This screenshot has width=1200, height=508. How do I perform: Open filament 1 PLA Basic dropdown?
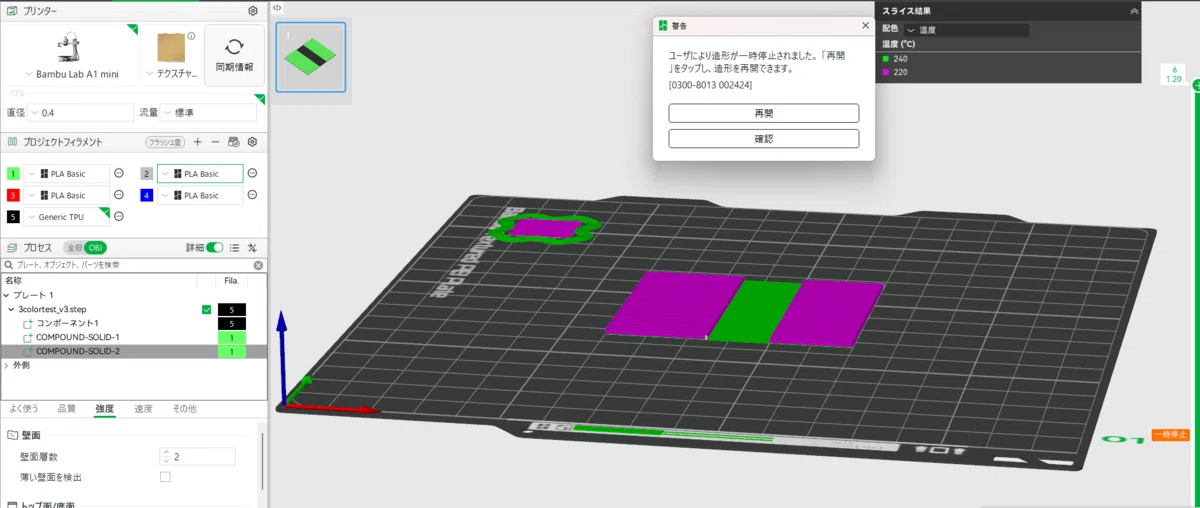point(67,173)
